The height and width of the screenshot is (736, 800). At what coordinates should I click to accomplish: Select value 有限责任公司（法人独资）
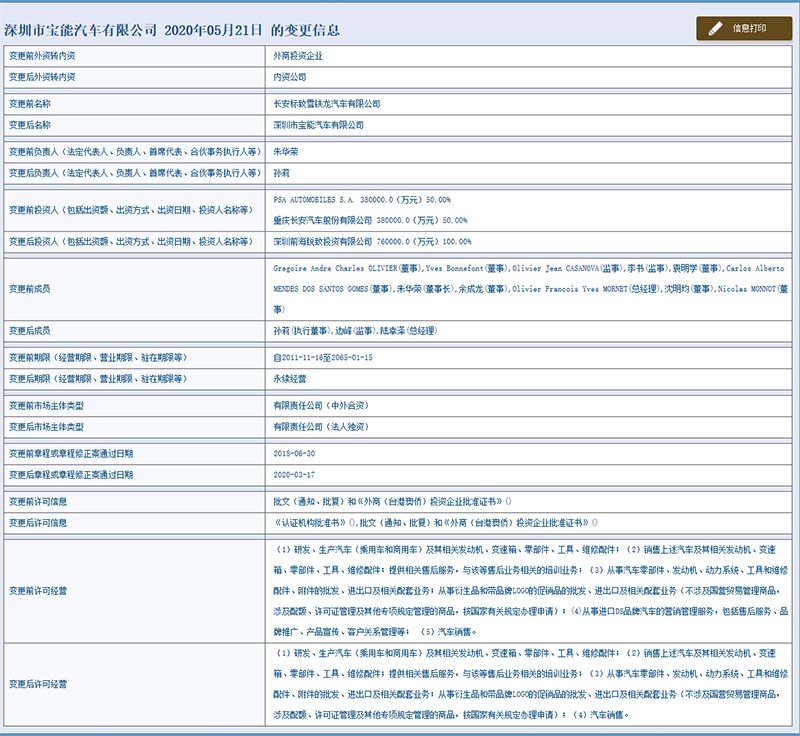pos(321,427)
